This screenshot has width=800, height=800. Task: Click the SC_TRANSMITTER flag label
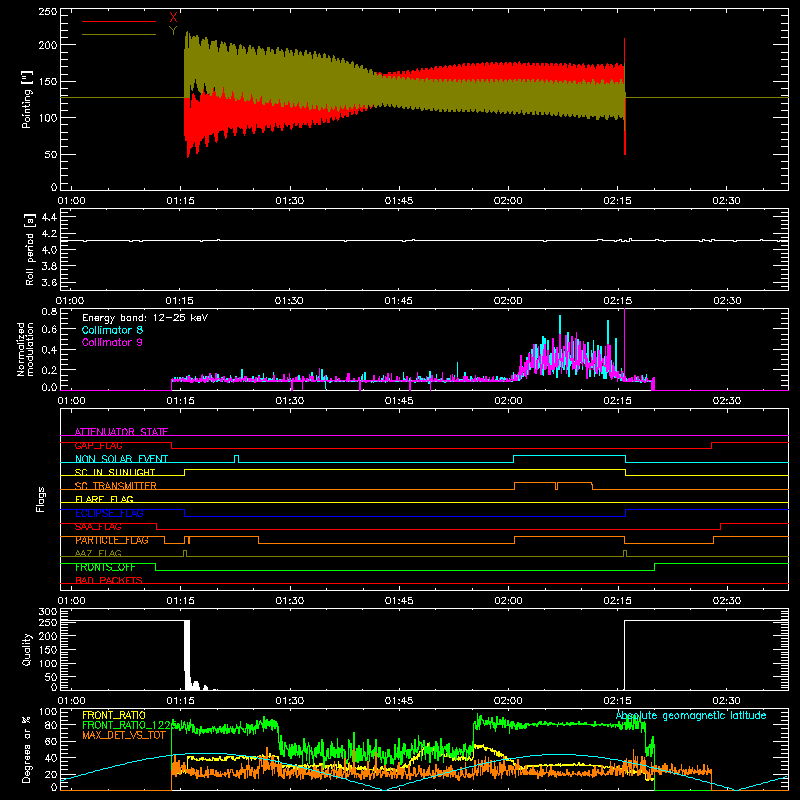116,486
